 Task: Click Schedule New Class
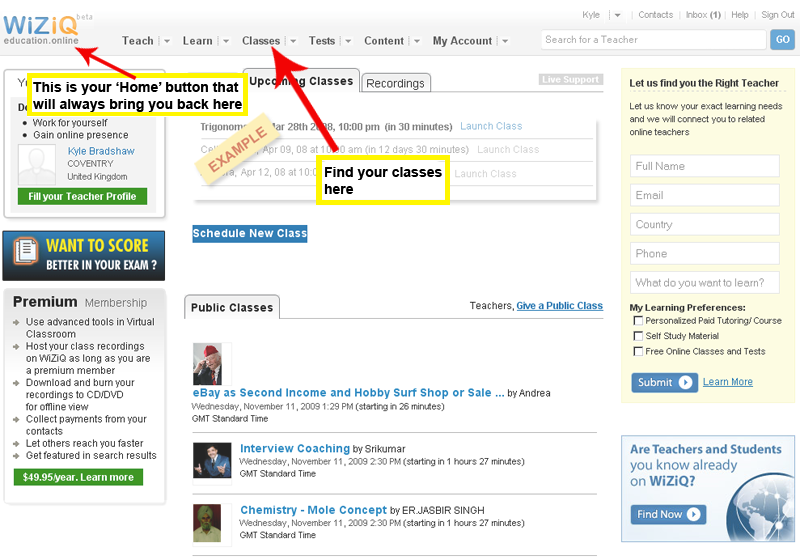[x=249, y=234]
